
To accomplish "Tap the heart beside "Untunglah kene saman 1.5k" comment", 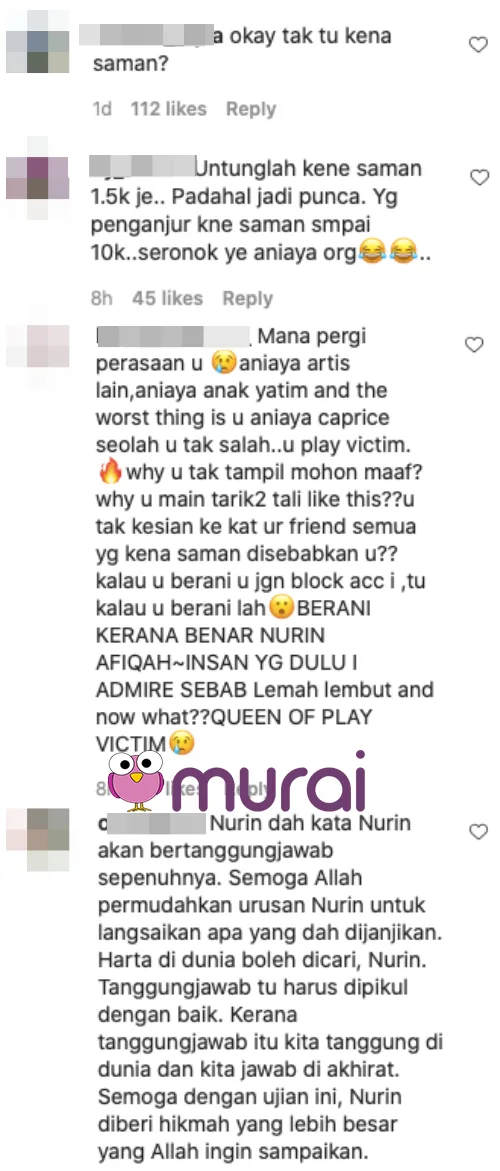I will click(478, 177).
